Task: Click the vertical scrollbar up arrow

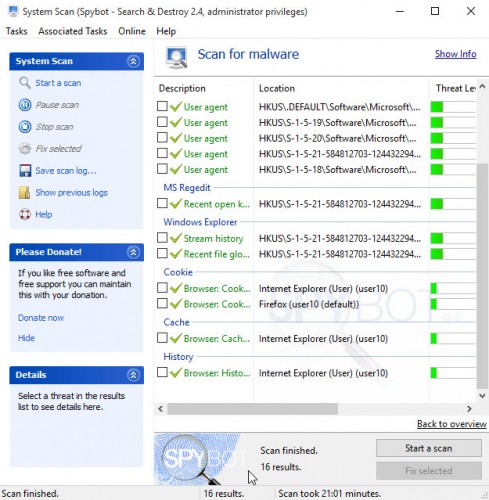Action: (482, 87)
